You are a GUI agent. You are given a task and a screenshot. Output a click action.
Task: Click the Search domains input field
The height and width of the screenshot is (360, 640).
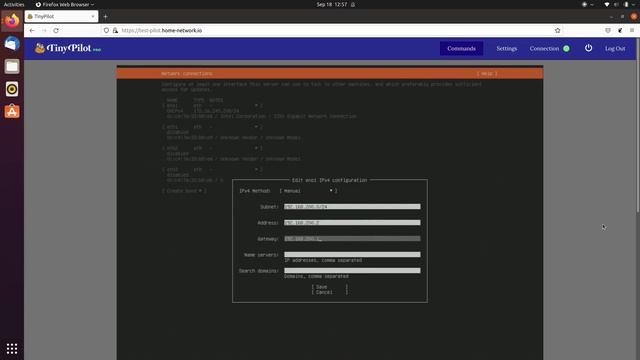click(352, 270)
